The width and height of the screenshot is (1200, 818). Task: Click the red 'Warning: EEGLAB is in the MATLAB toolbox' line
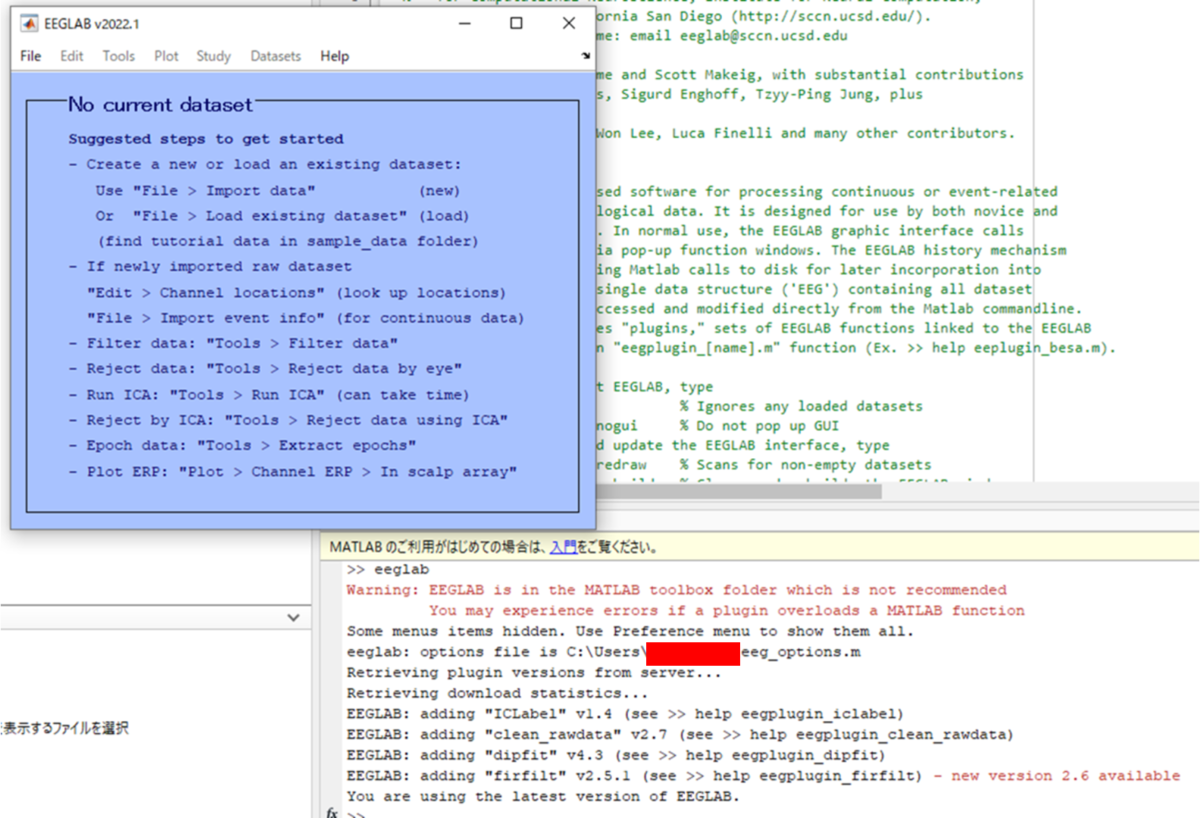point(676,590)
